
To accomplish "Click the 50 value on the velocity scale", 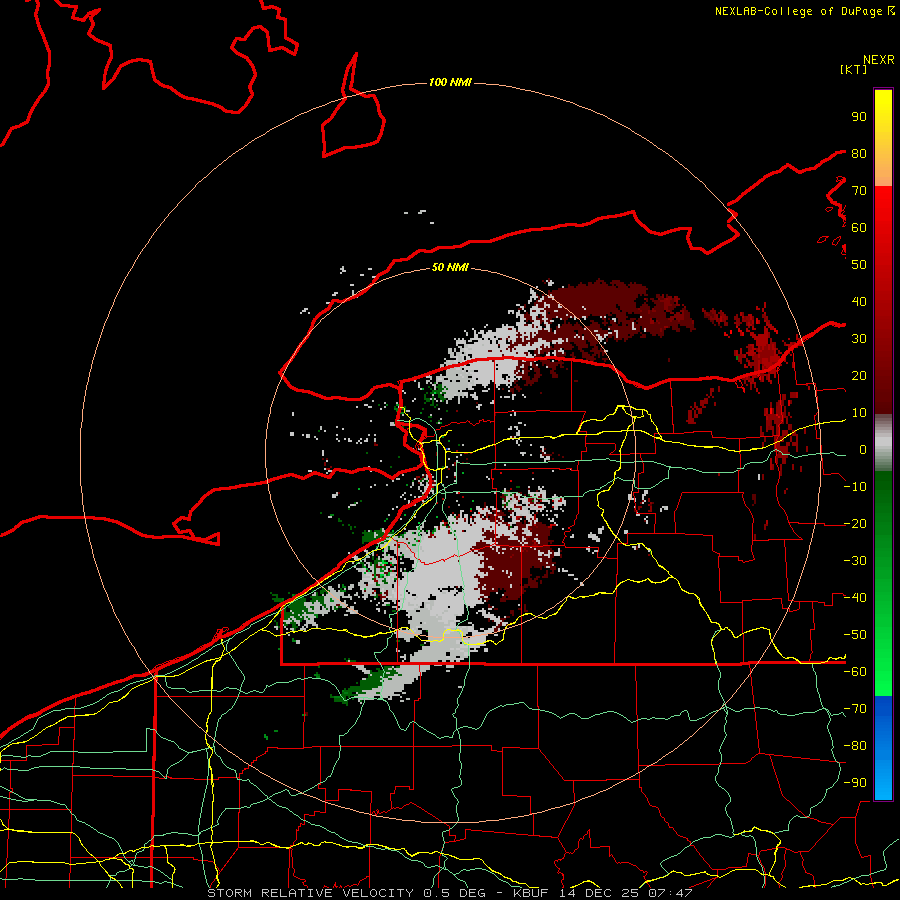I will tap(859, 265).
